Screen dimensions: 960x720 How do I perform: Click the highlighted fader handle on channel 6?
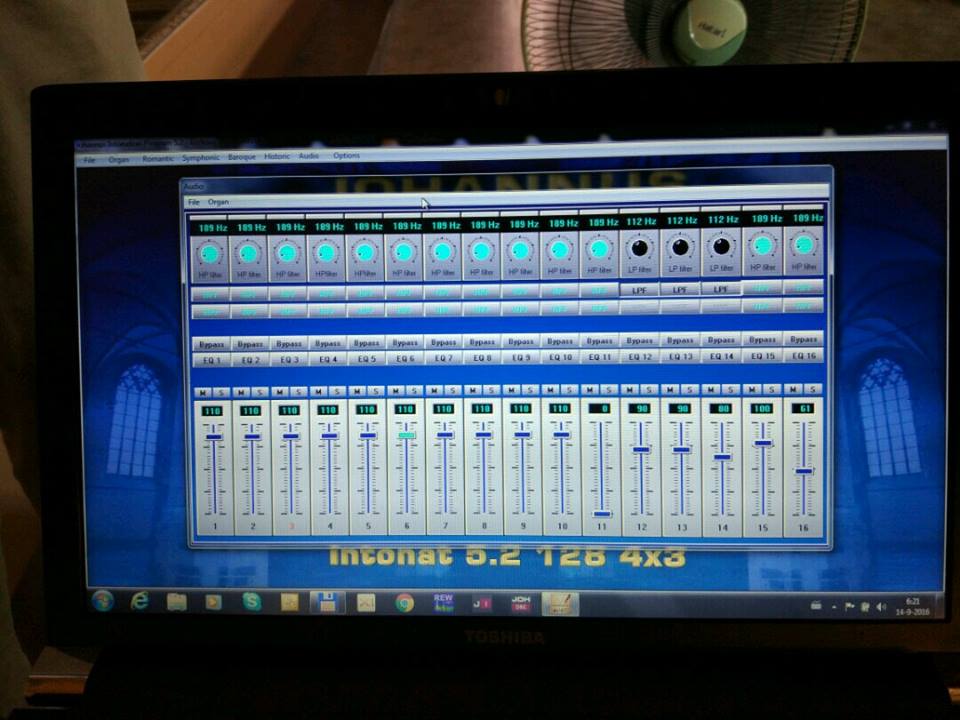407,435
